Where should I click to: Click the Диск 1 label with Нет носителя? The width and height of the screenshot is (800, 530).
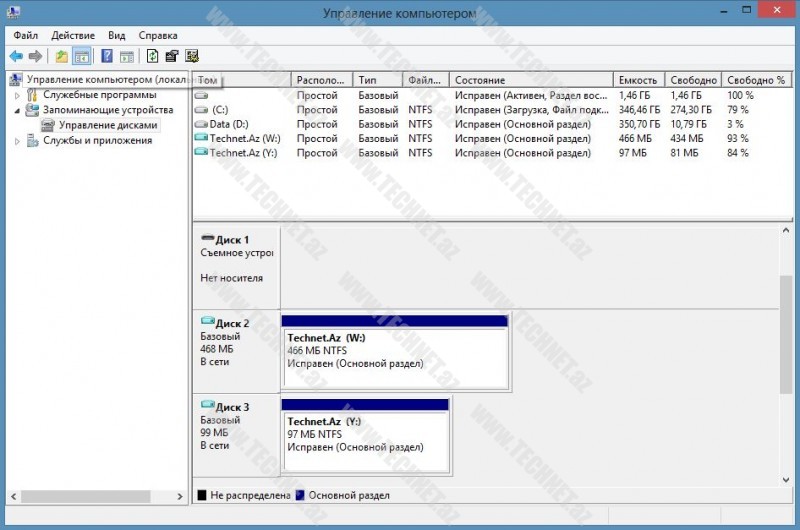(x=237, y=267)
